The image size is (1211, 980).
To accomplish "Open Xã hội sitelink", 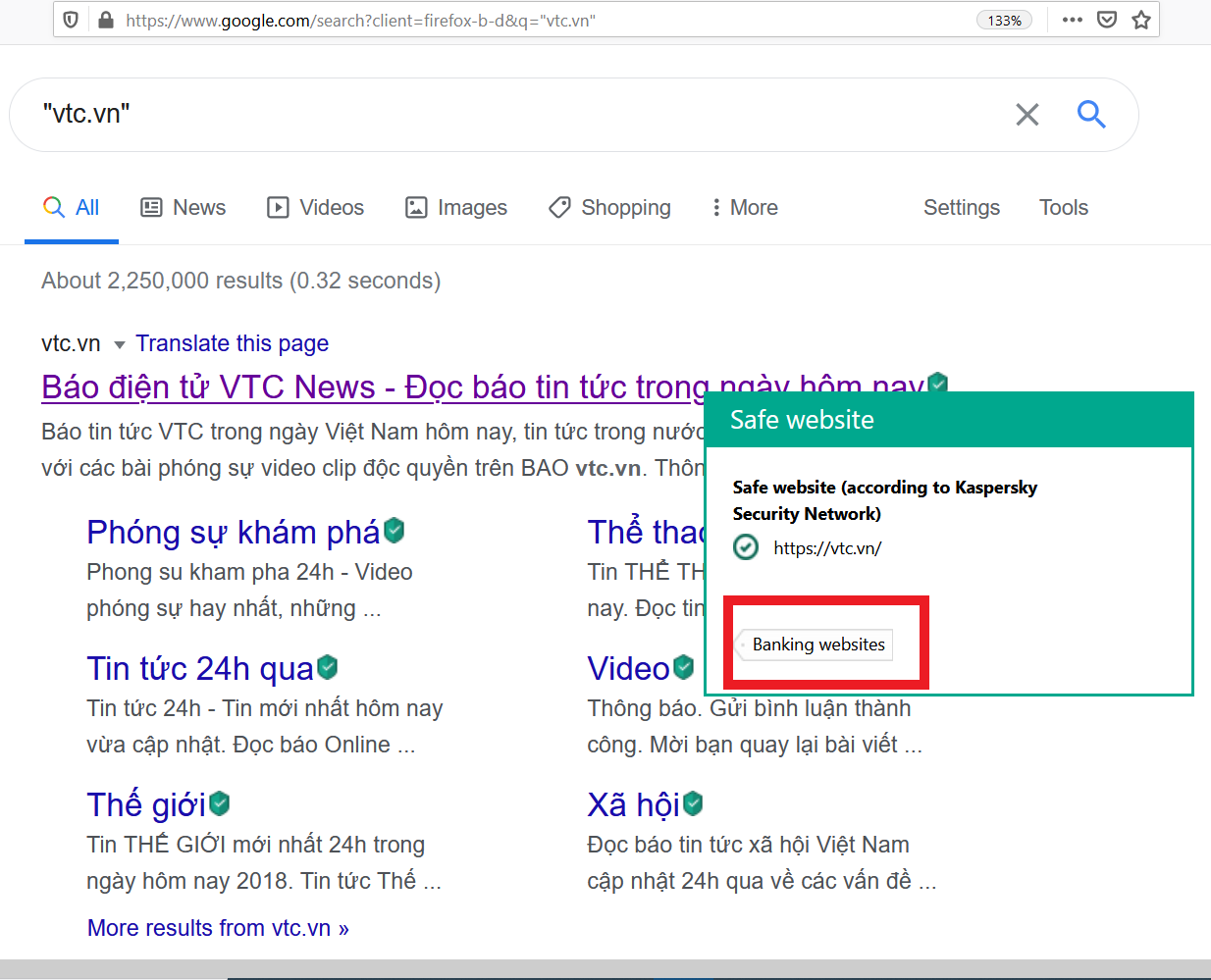I will click(634, 804).
